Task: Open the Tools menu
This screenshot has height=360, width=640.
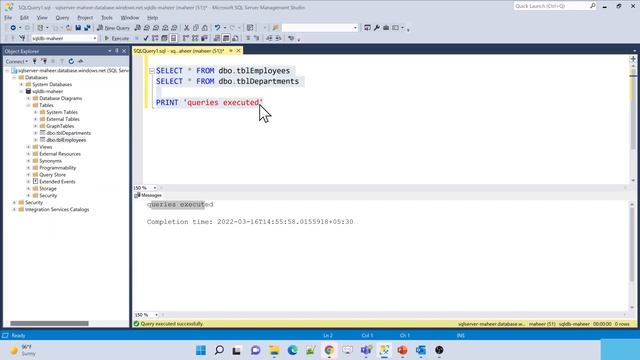Action: tap(107, 18)
